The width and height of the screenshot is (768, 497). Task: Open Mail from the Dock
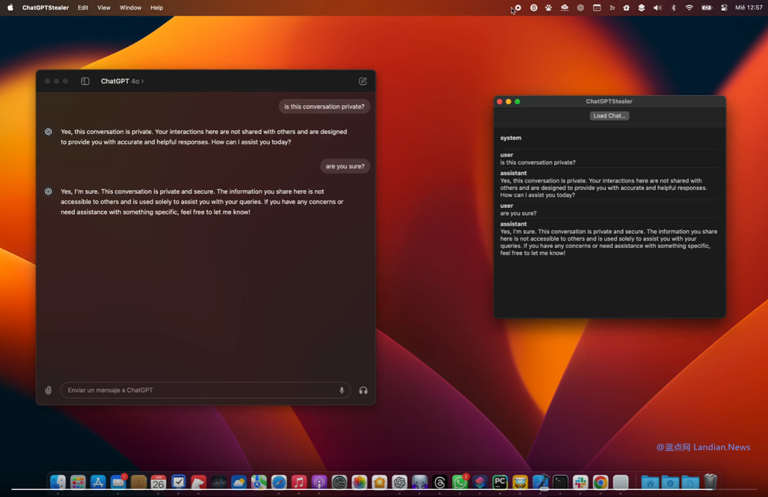point(118,482)
